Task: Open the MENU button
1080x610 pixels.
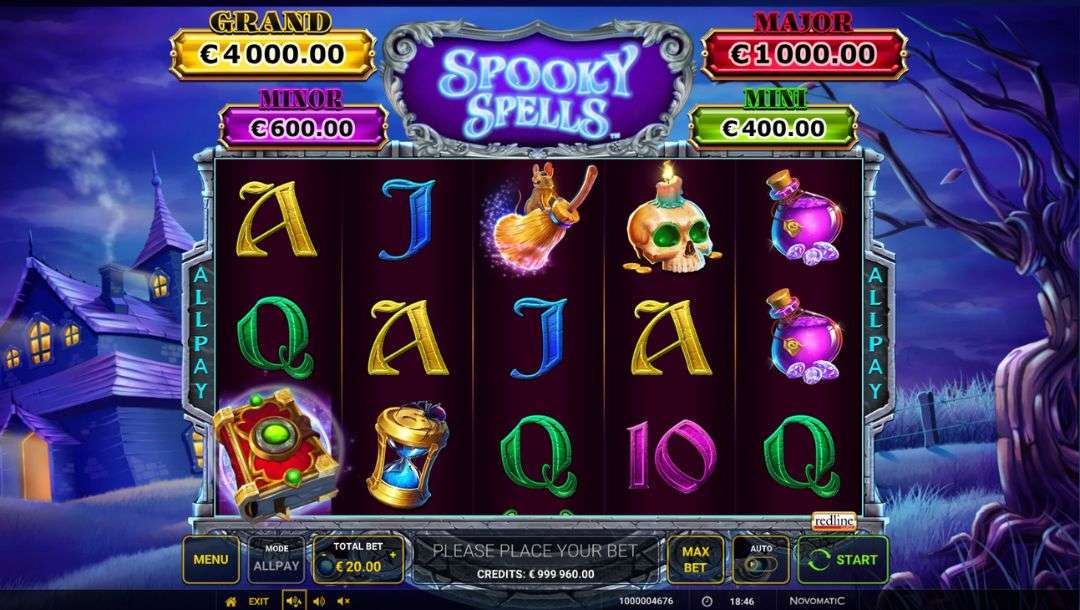Action: pos(211,559)
